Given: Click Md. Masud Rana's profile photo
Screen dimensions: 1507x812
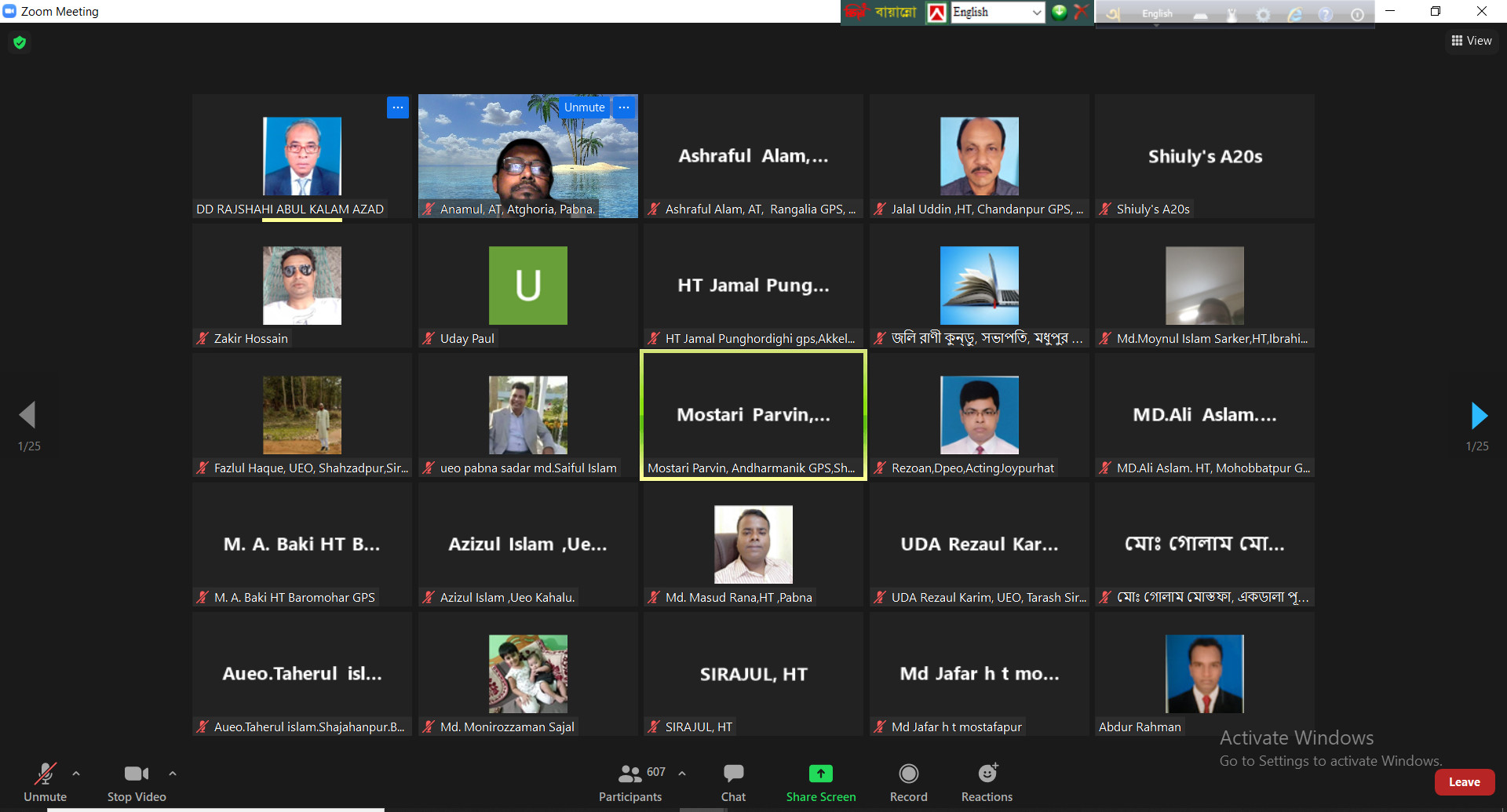Looking at the screenshot, I should click(x=753, y=544).
